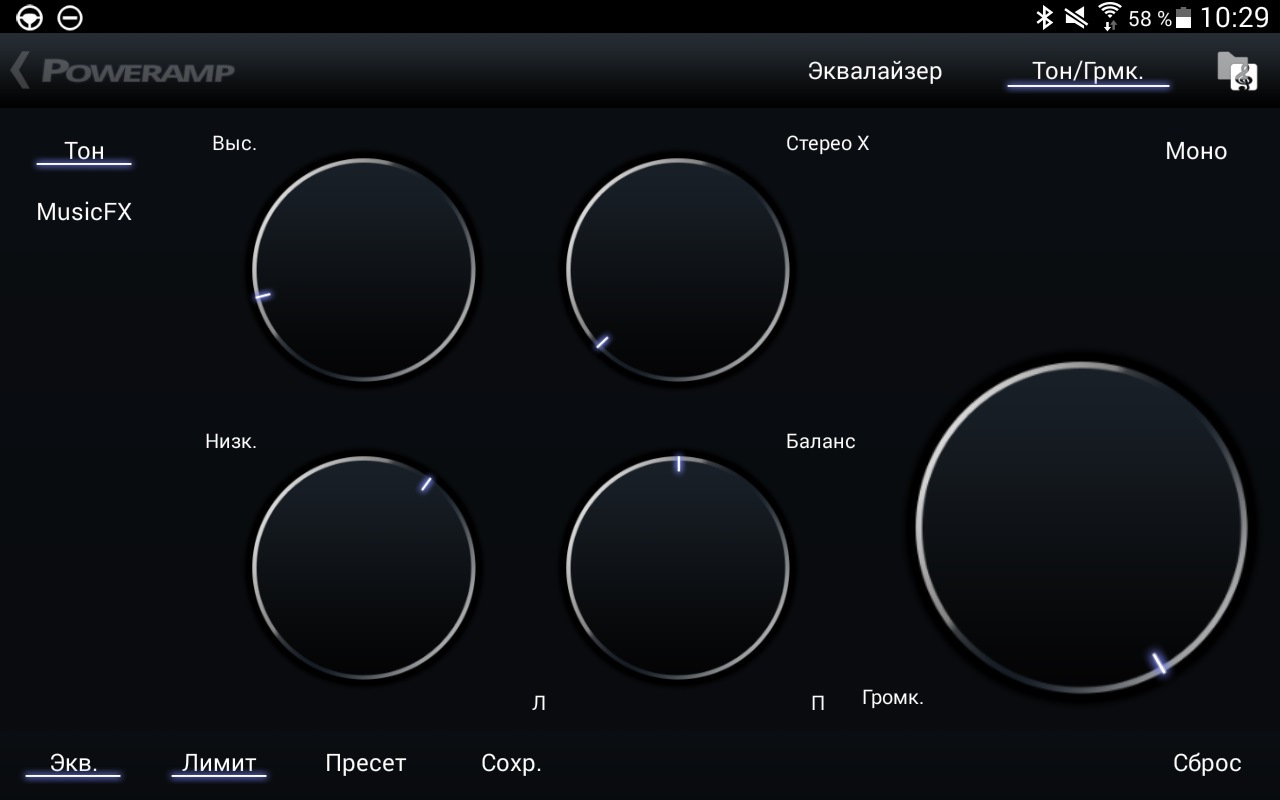
Task: Click the Сохр. save button
Action: 511,763
